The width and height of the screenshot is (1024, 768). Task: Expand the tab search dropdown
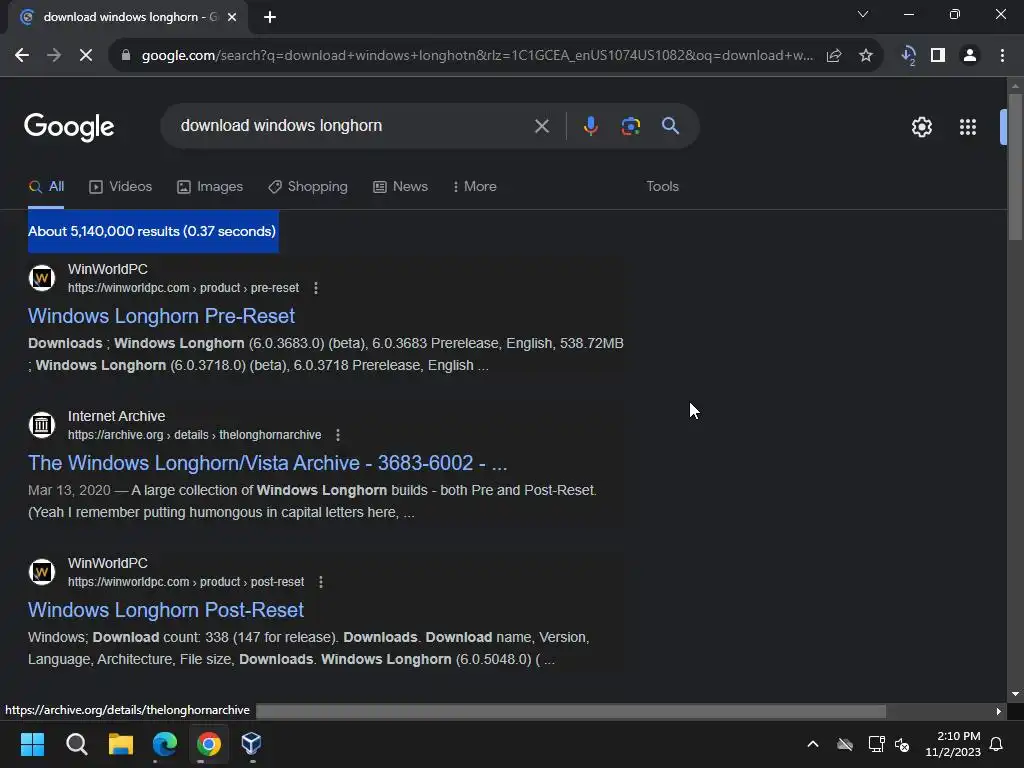pyautogui.click(x=863, y=14)
